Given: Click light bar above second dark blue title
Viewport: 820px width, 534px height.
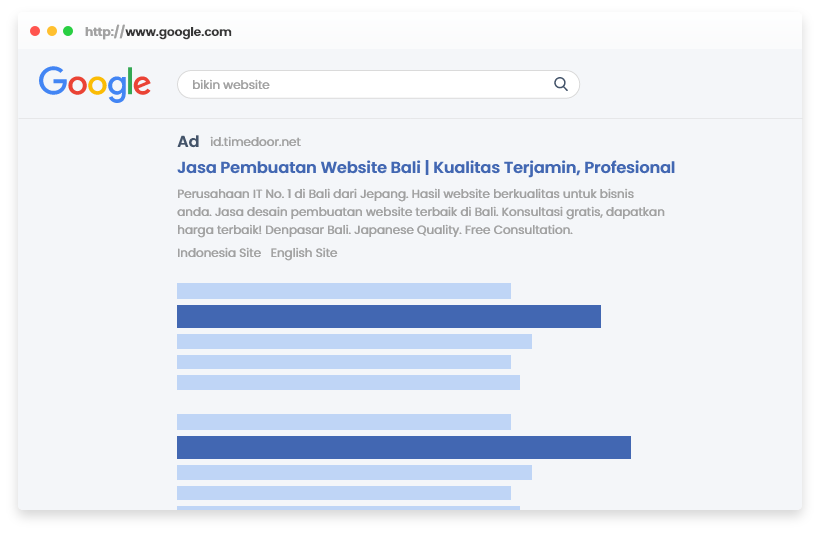Looking at the screenshot, I should pyautogui.click(x=344, y=422).
